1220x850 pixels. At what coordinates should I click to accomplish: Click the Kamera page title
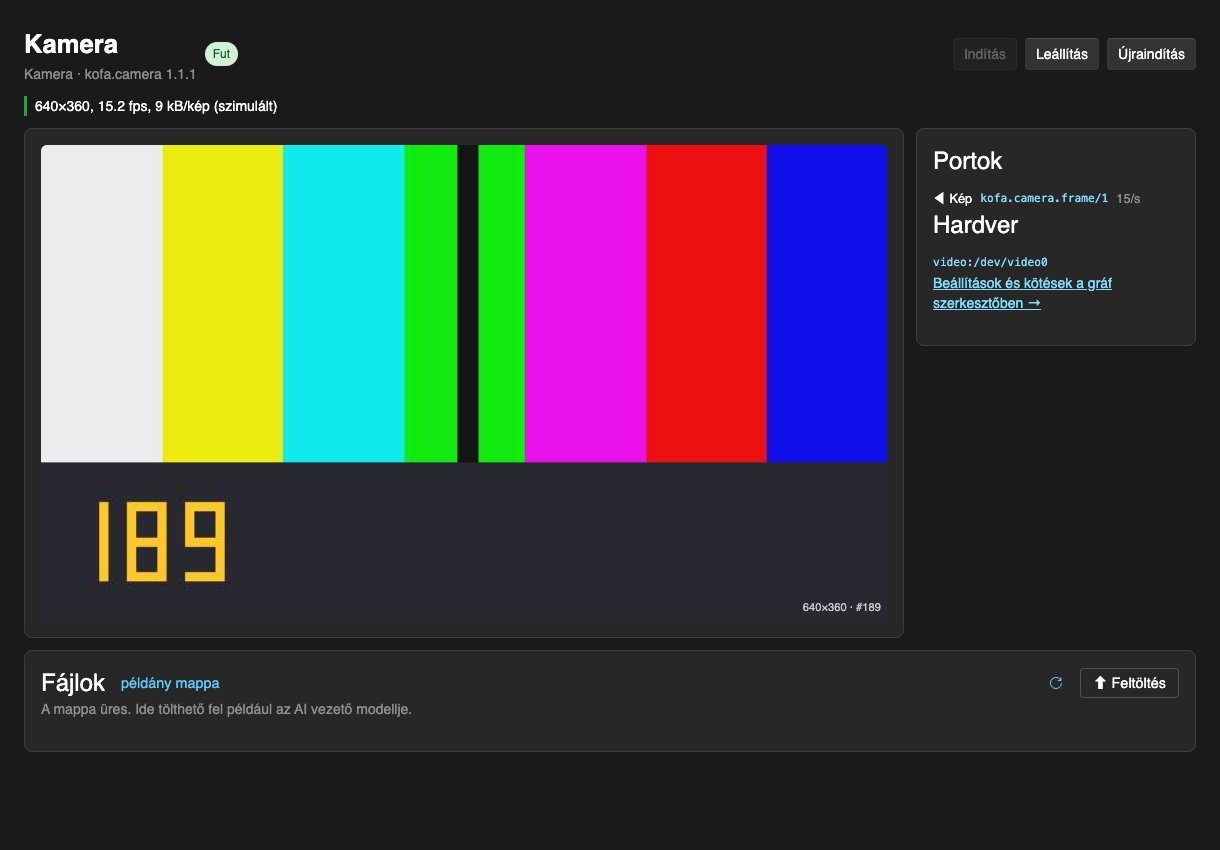point(71,44)
